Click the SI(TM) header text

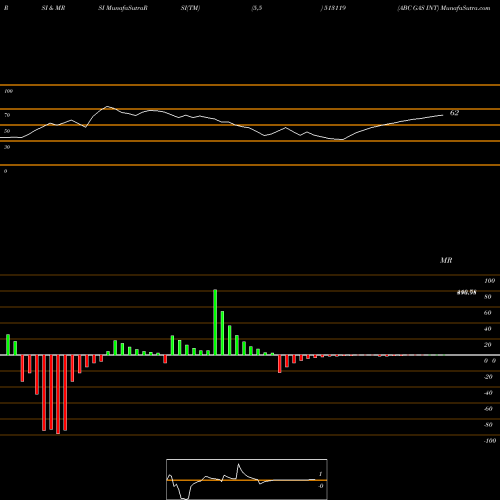(x=190, y=8)
